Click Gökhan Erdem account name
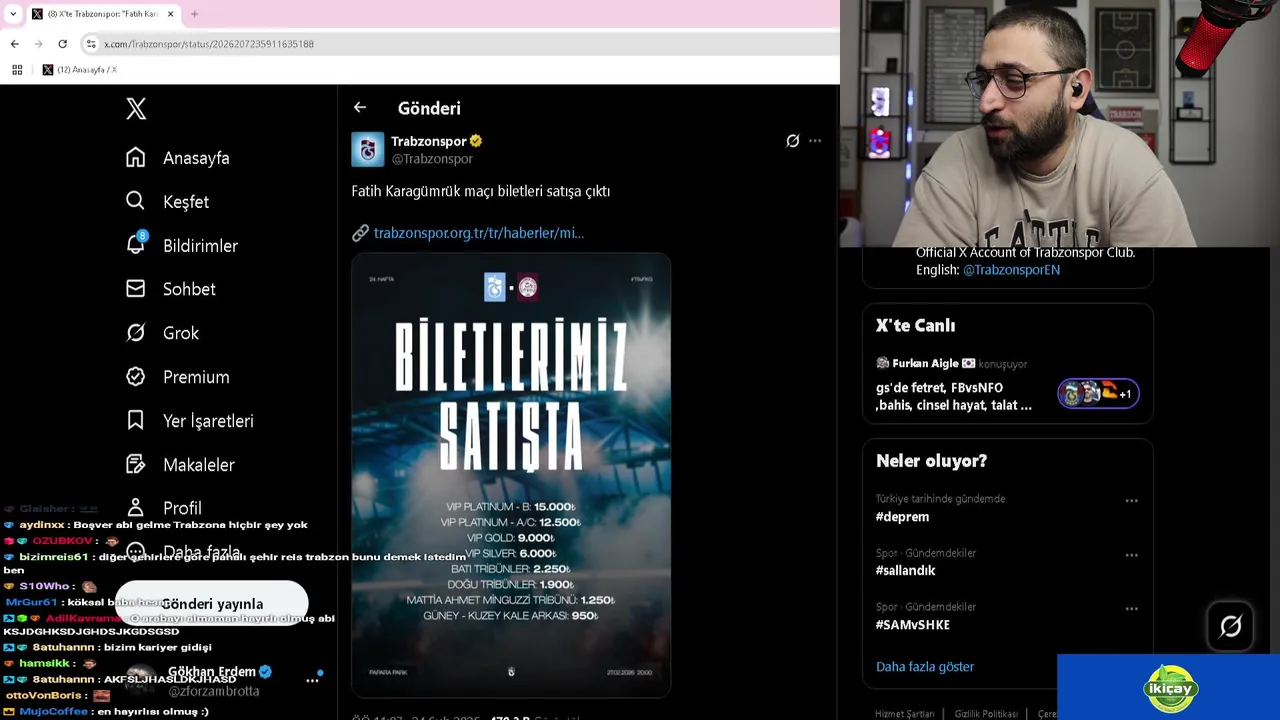The height and width of the screenshot is (720, 1280). (x=212, y=672)
